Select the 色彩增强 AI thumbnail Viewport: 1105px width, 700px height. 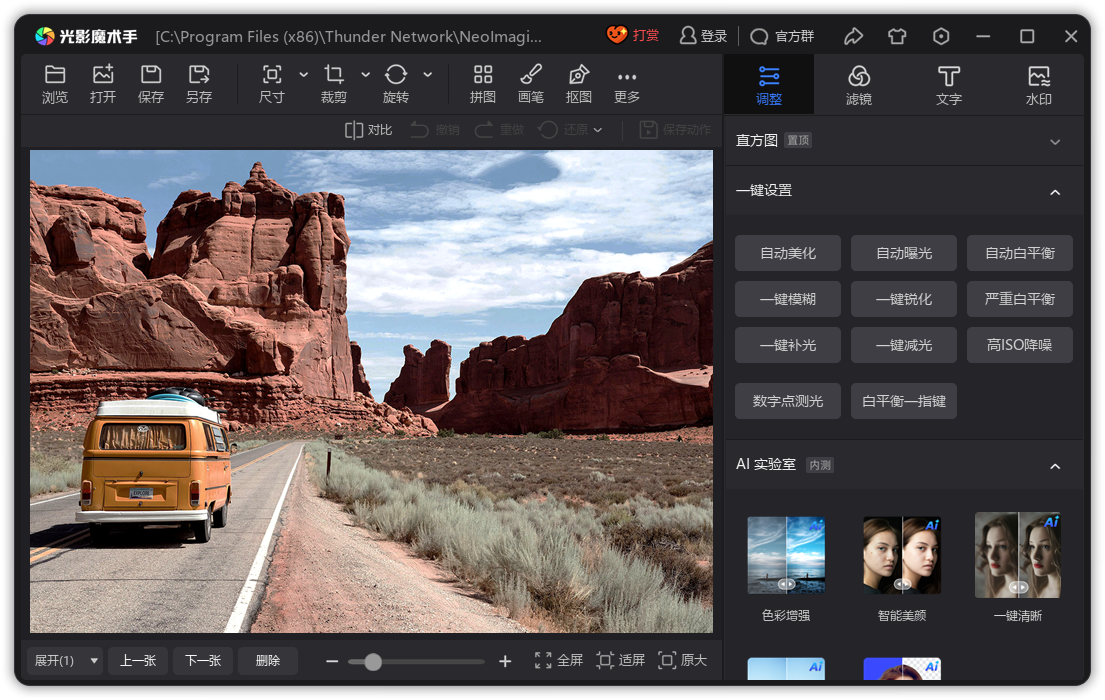tap(786, 555)
